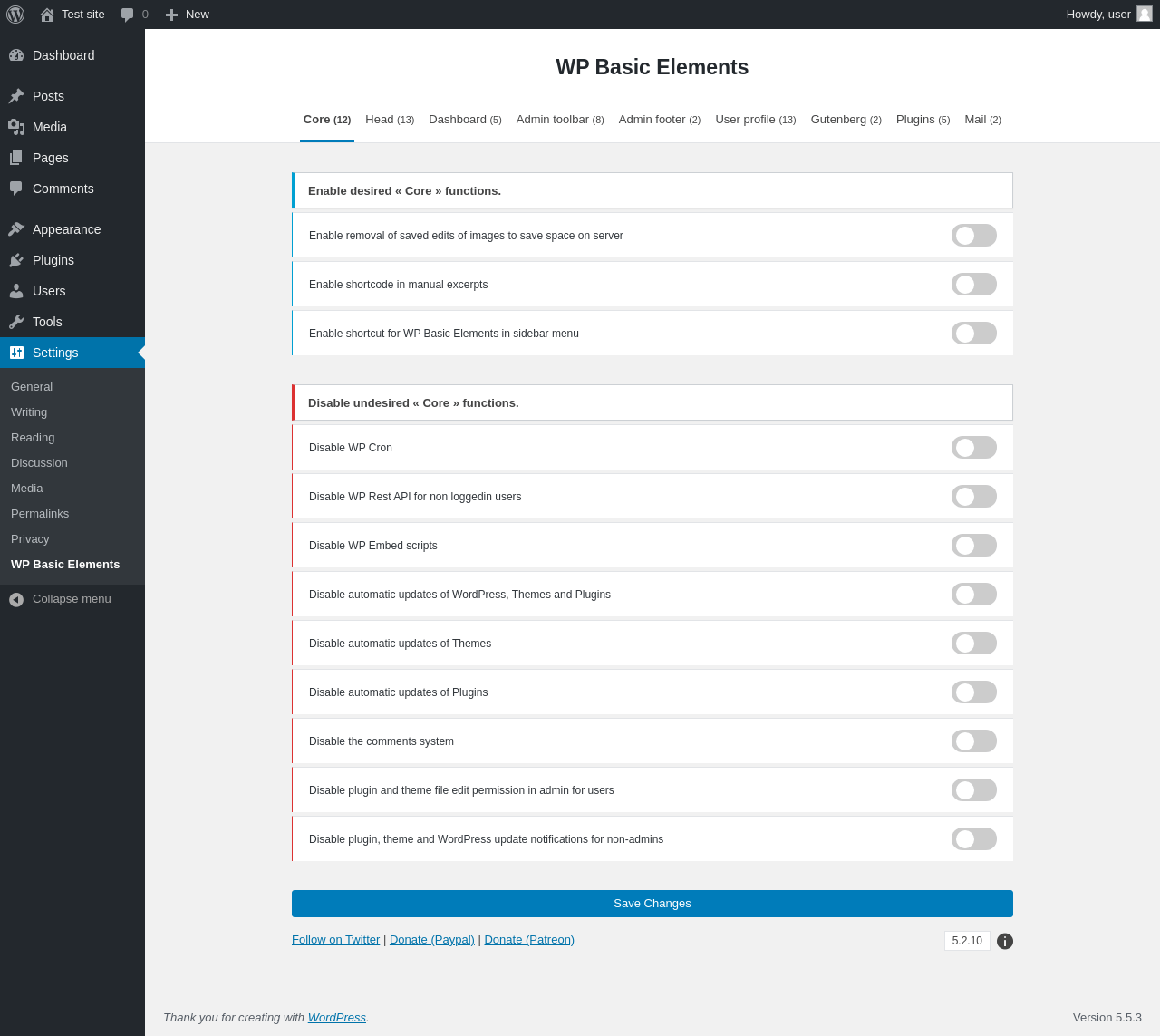Click the "Disable WP Cron" label text
Screen dimensions: 1160x1036
point(351,448)
